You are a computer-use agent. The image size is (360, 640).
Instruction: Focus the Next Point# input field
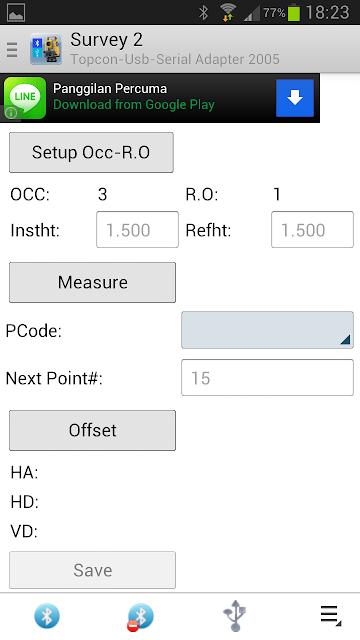267,378
